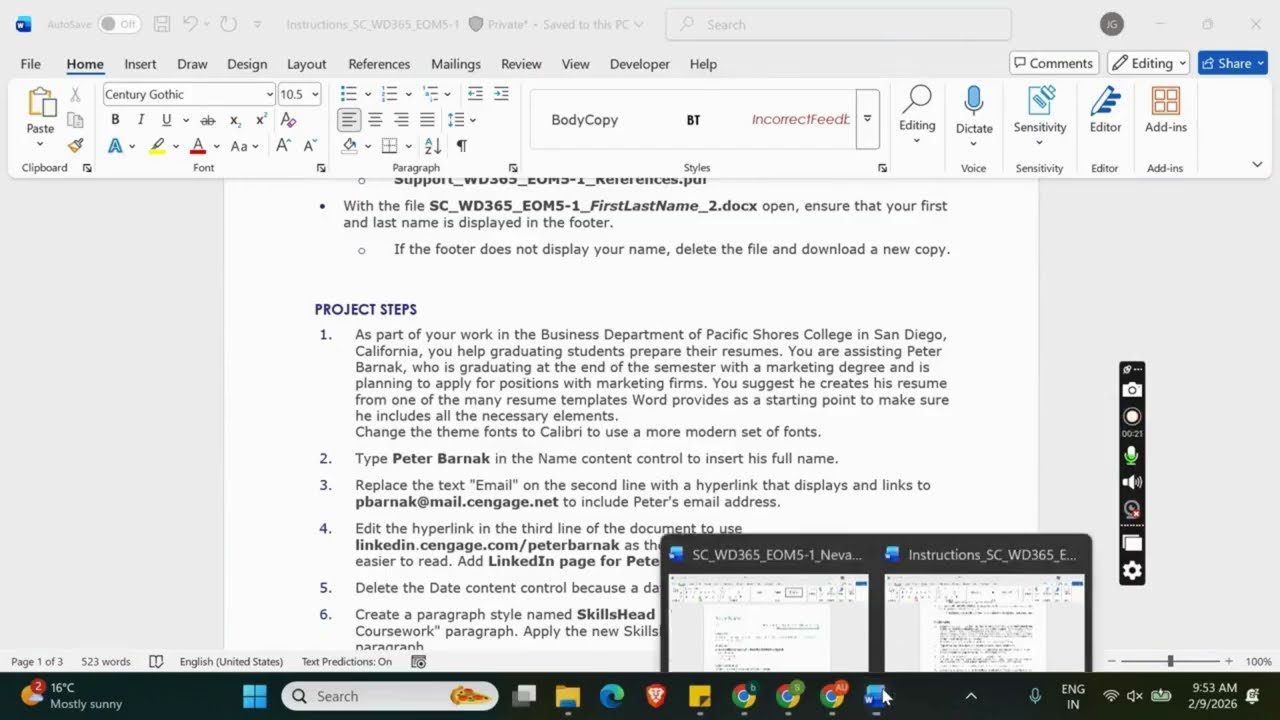Switch to the Review tab
Screen dimensions: 1280x720
[x=521, y=64]
